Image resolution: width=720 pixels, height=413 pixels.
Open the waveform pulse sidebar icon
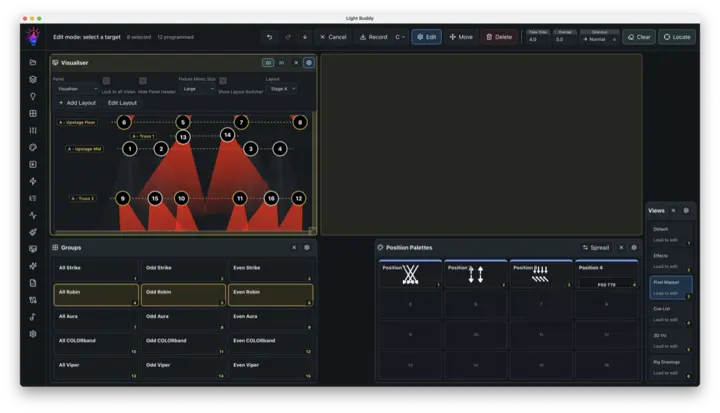coord(33,215)
